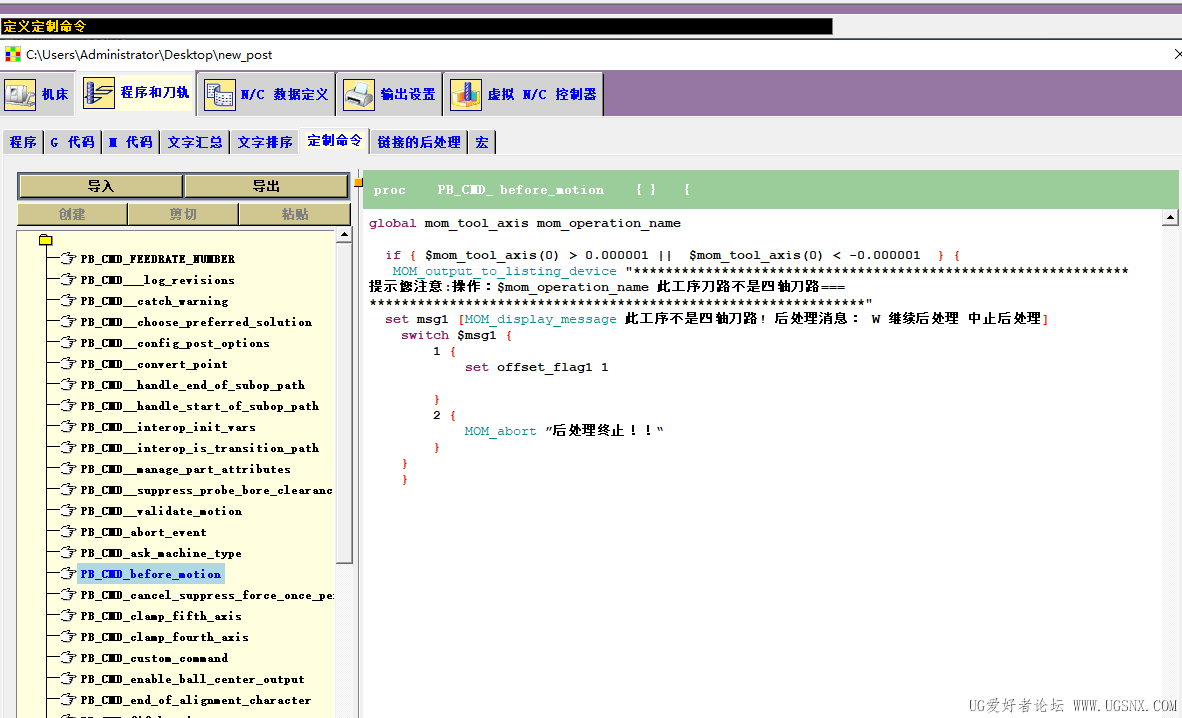The image size is (1182, 718).
Task: Click the 创建 create button
Action: point(72,214)
